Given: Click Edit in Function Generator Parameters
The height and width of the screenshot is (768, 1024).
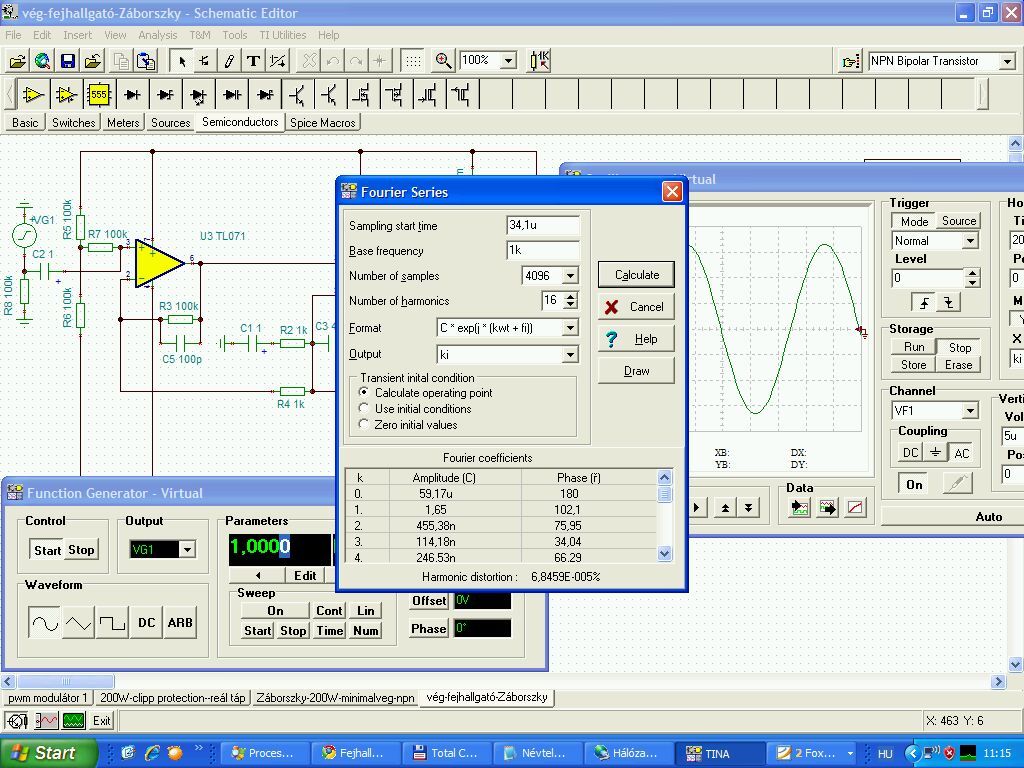Looking at the screenshot, I should (304, 575).
